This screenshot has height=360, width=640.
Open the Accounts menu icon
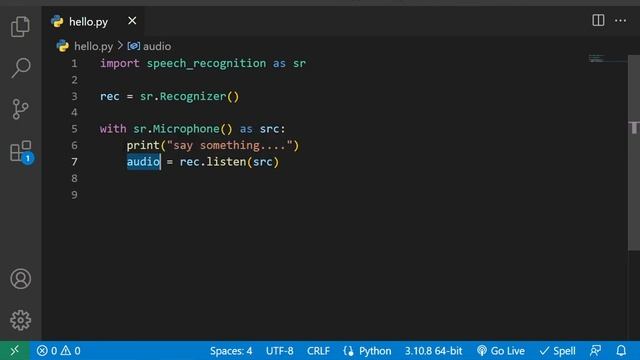pyautogui.click(x=20, y=279)
